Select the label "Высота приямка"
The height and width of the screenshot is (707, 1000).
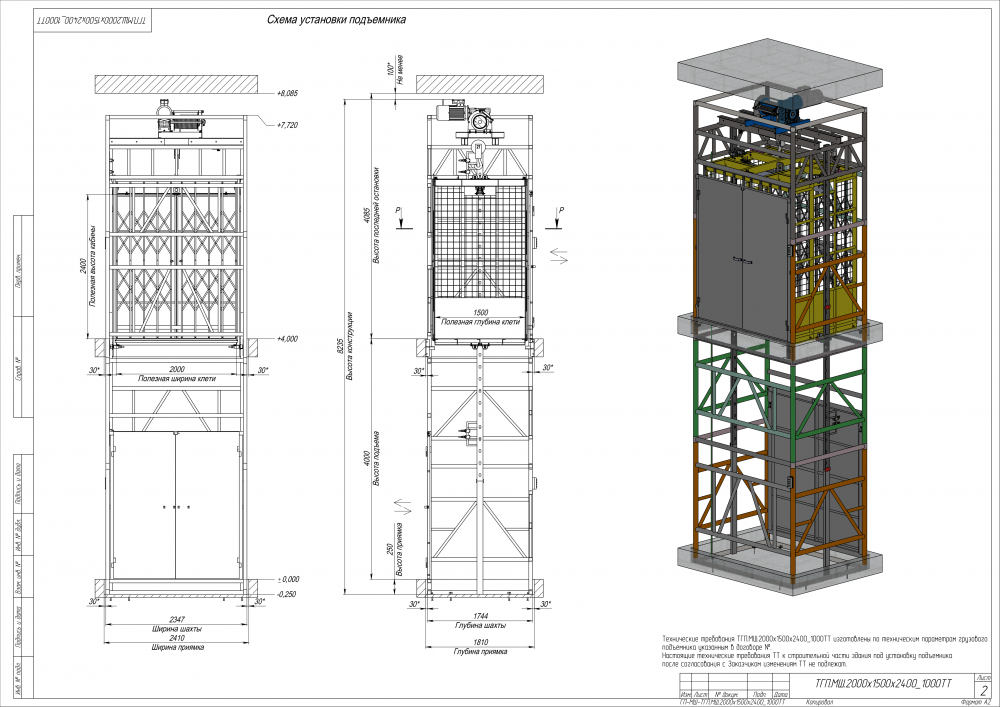399,550
